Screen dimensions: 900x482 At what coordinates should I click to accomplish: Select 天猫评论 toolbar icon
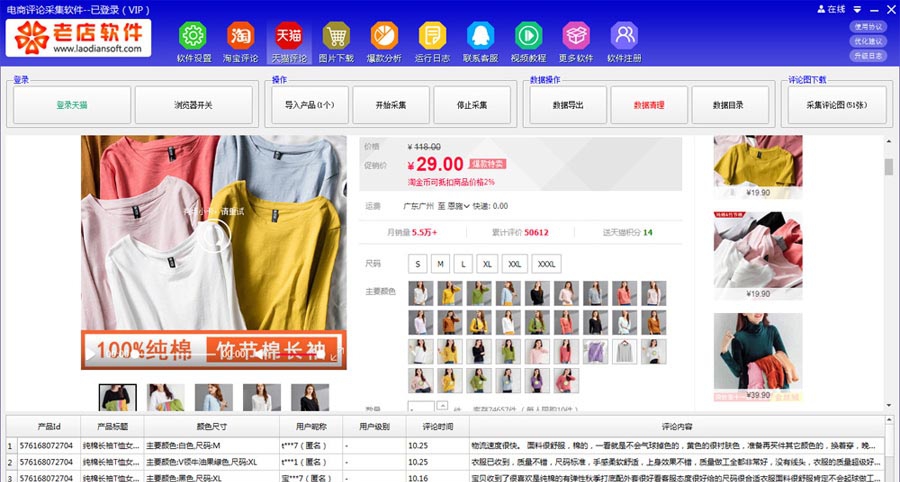pos(289,36)
